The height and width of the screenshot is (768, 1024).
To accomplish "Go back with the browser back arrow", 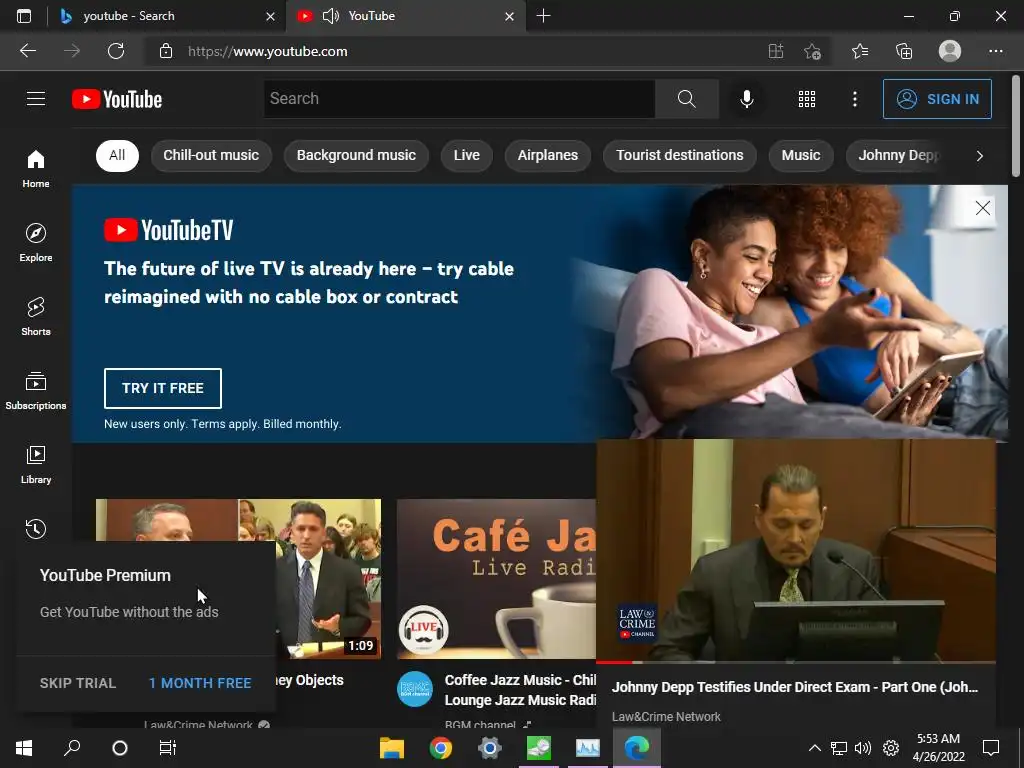I will click(x=28, y=51).
